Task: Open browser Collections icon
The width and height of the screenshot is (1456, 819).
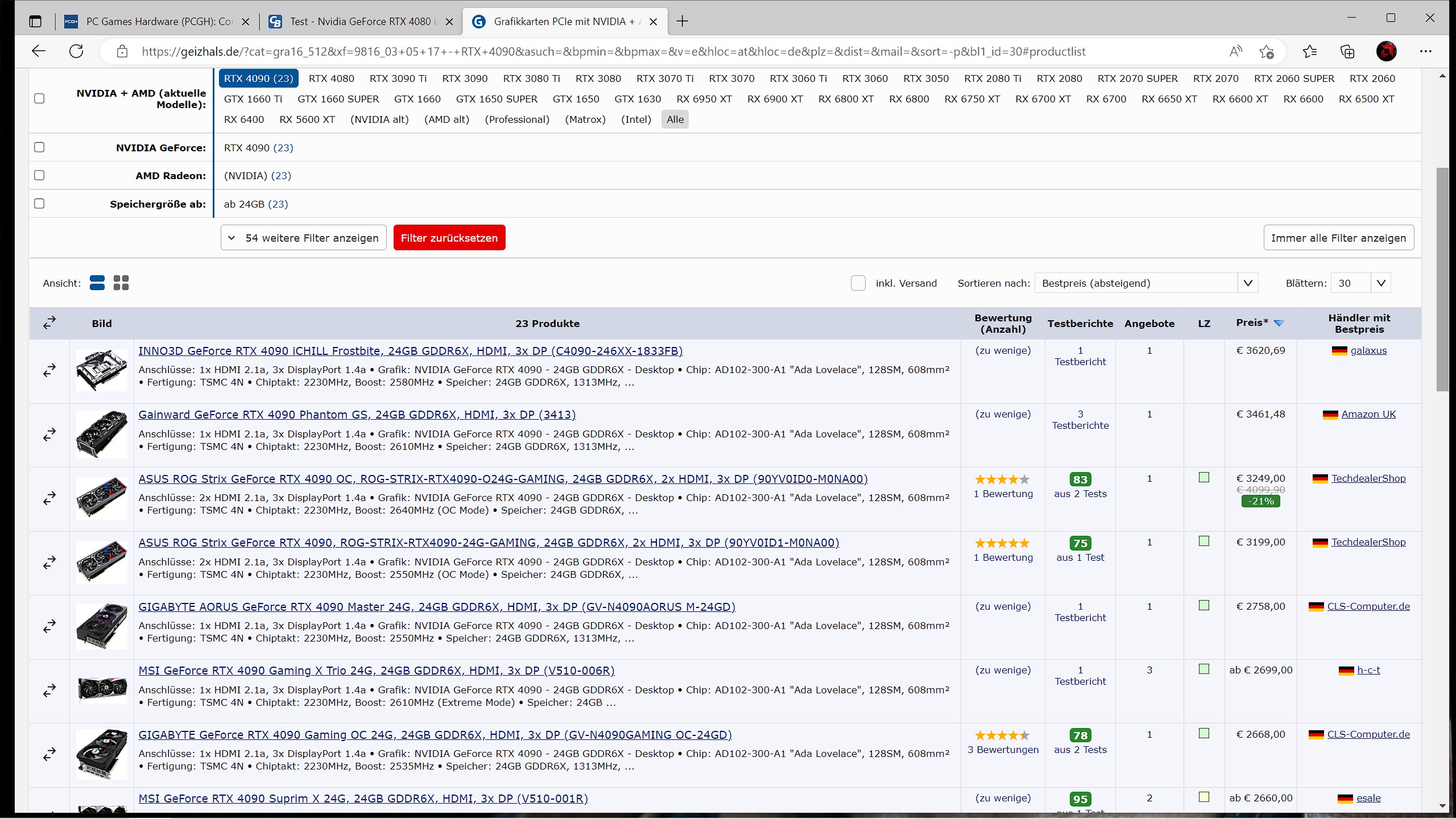Action: (1347, 52)
